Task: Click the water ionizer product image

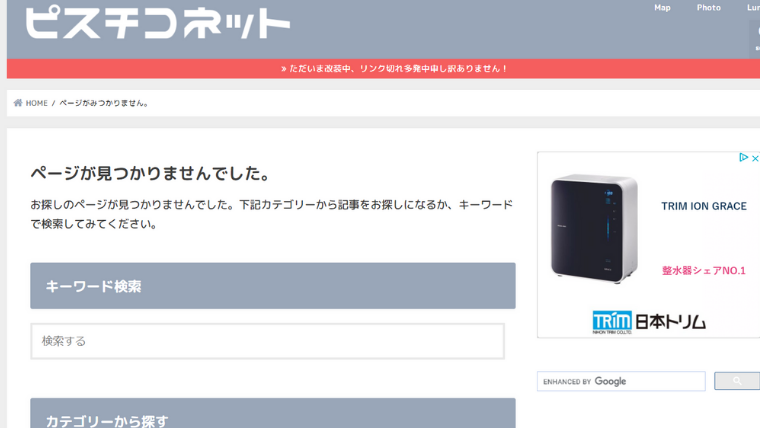Action: coord(593,229)
